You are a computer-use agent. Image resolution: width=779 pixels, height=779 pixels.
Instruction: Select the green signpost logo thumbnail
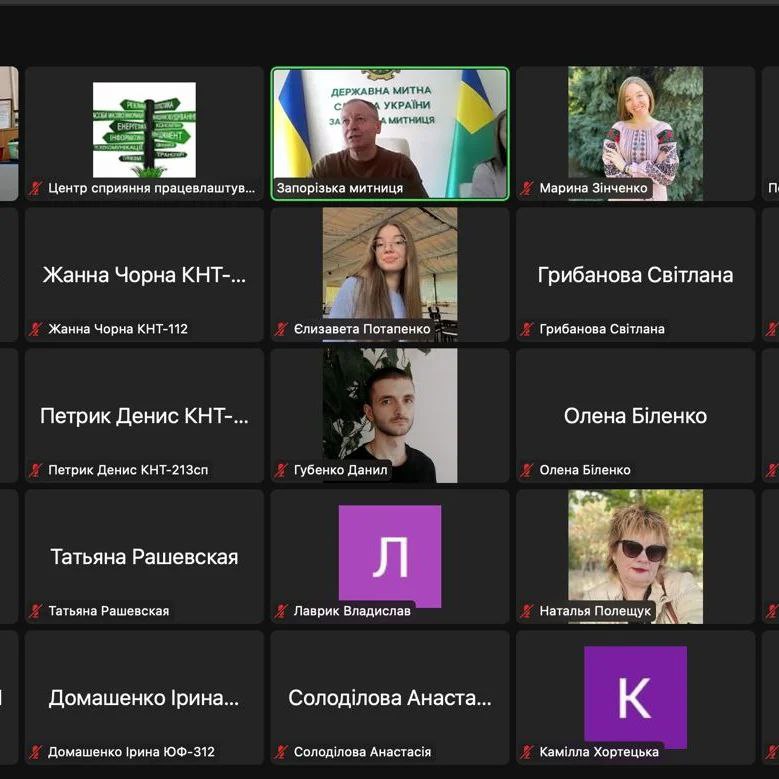click(144, 129)
